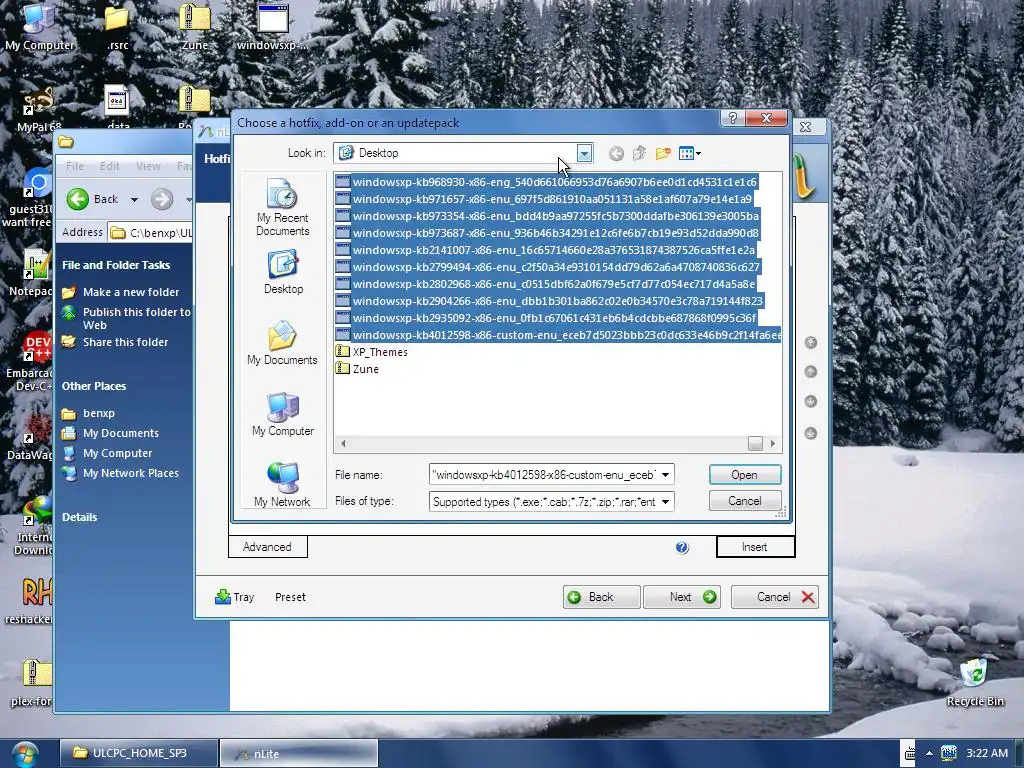Viewport: 1024px width, 768px height.
Task: Open the View Menu dropdown button
Action: coord(690,153)
